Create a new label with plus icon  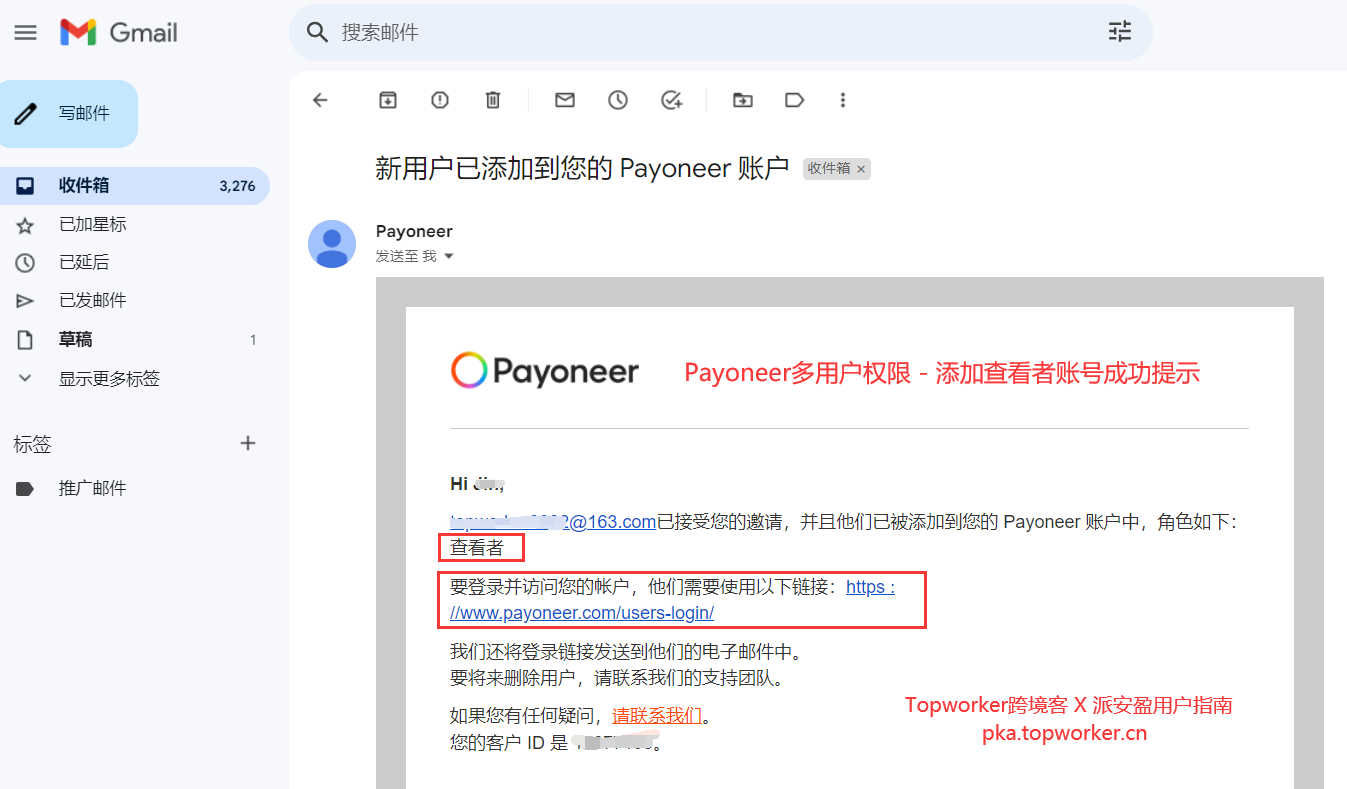(248, 443)
